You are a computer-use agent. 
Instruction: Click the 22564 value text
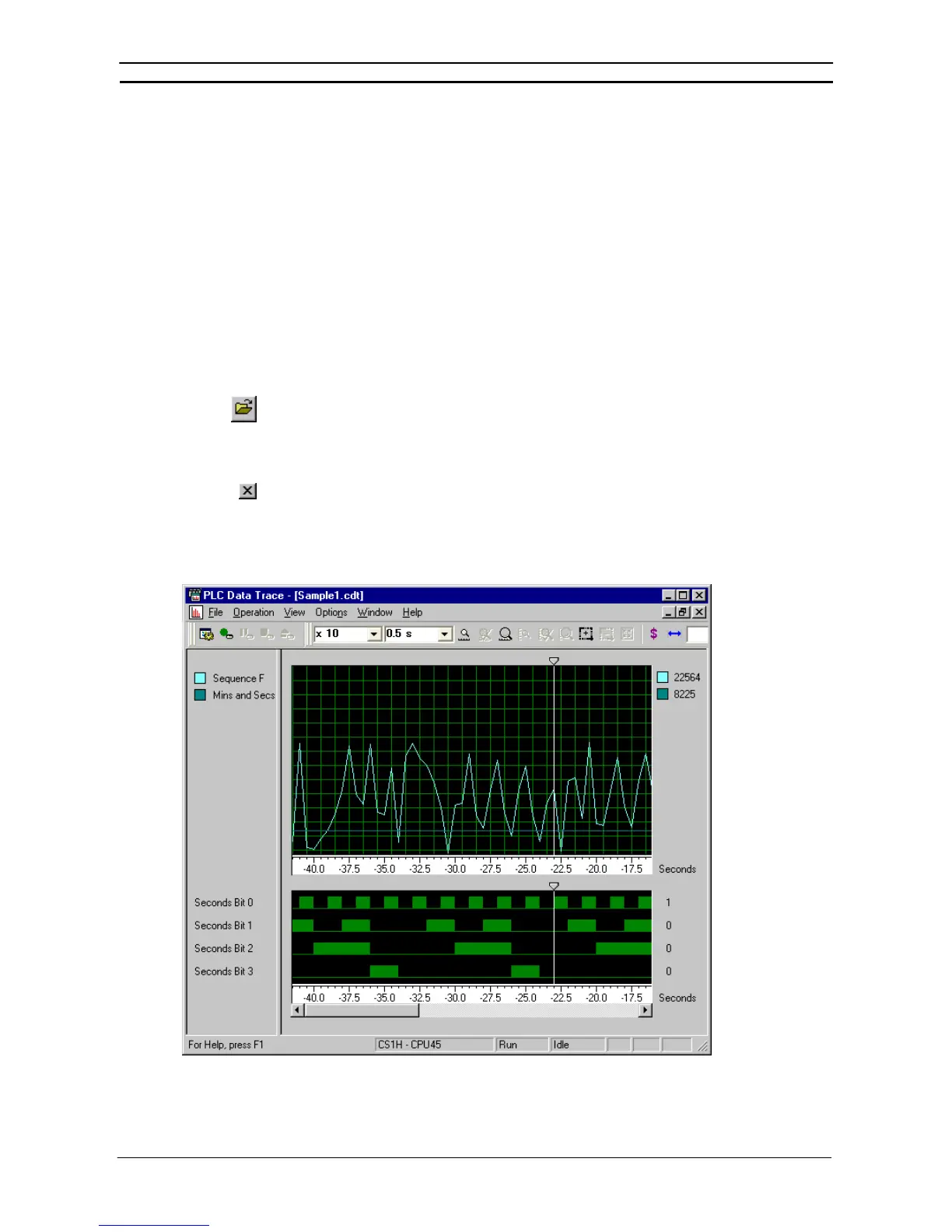coord(687,677)
